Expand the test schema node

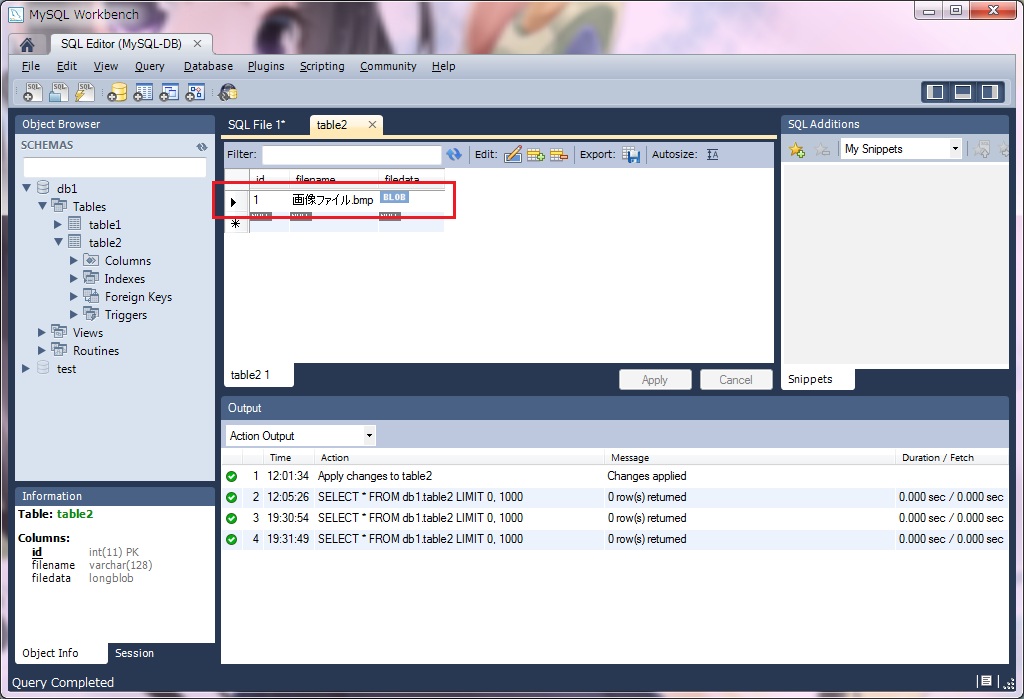(x=26, y=368)
